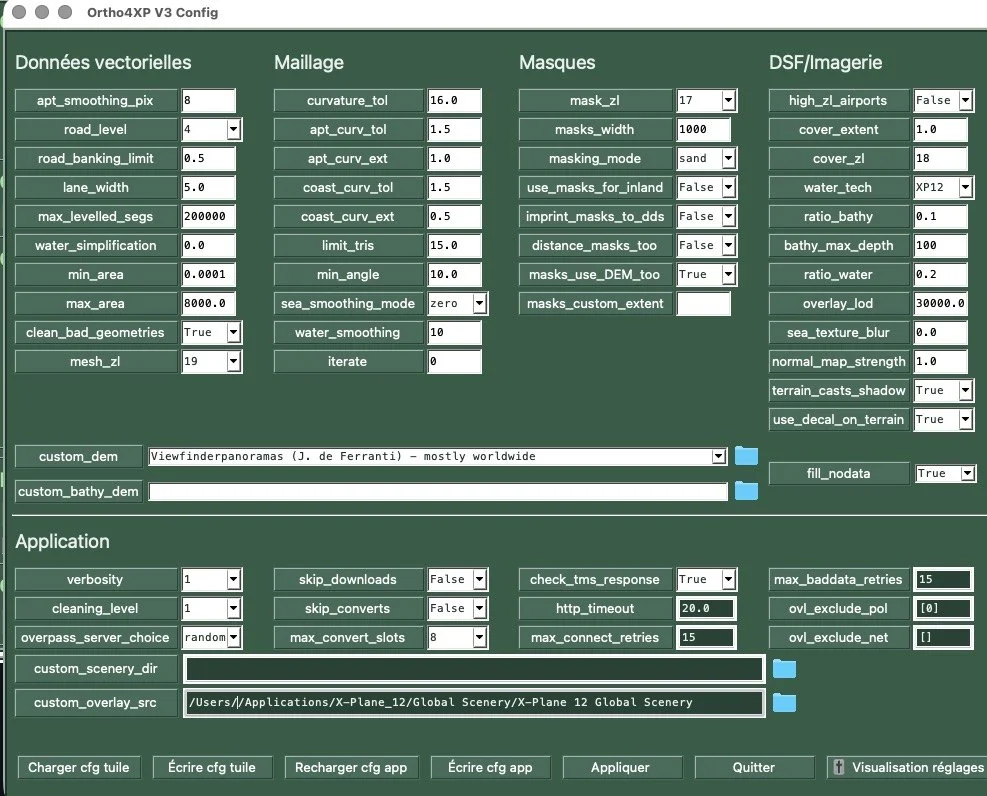Click Recharger cfg app button
The width and height of the screenshot is (987, 796).
(x=351, y=767)
